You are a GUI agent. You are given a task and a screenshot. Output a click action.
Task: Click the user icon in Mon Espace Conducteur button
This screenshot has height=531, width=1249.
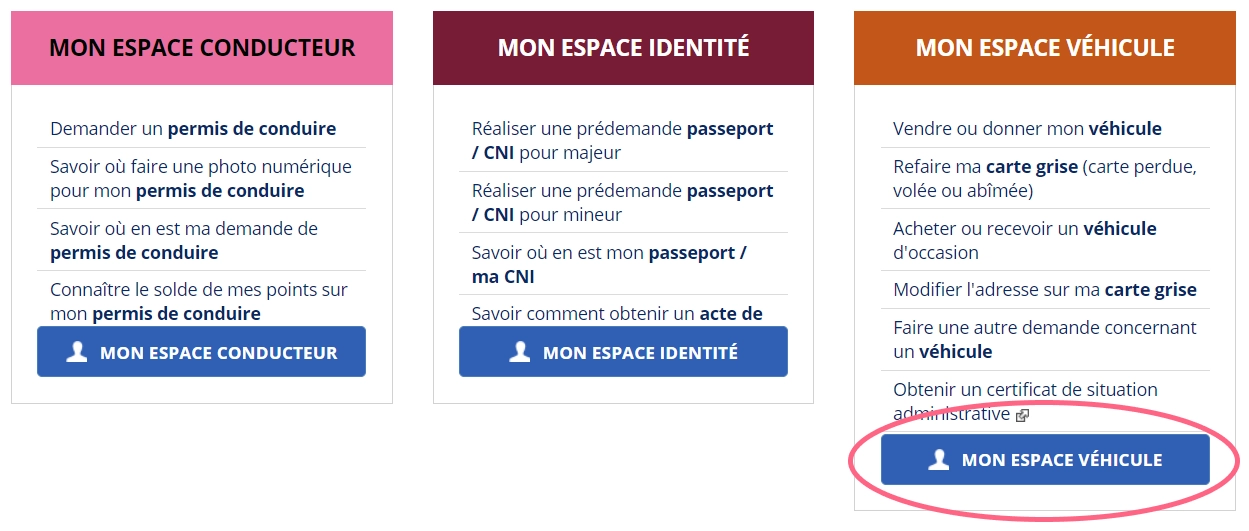[x=77, y=352]
